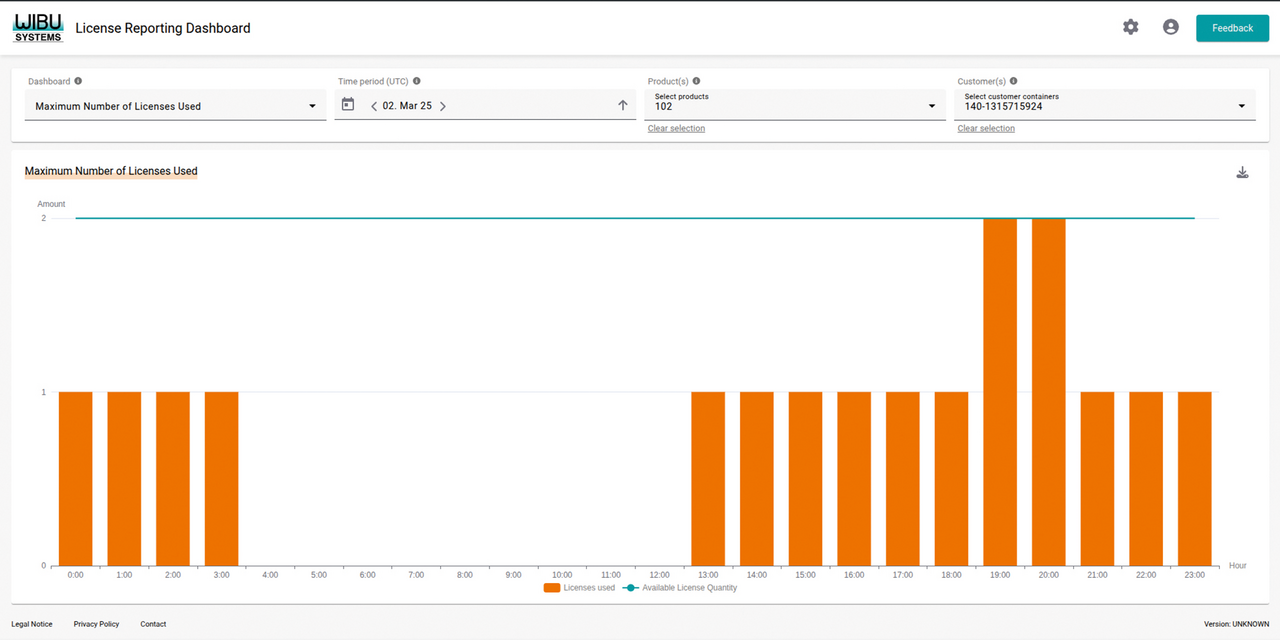Select the orange Licenses used color swatch

(x=552, y=588)
